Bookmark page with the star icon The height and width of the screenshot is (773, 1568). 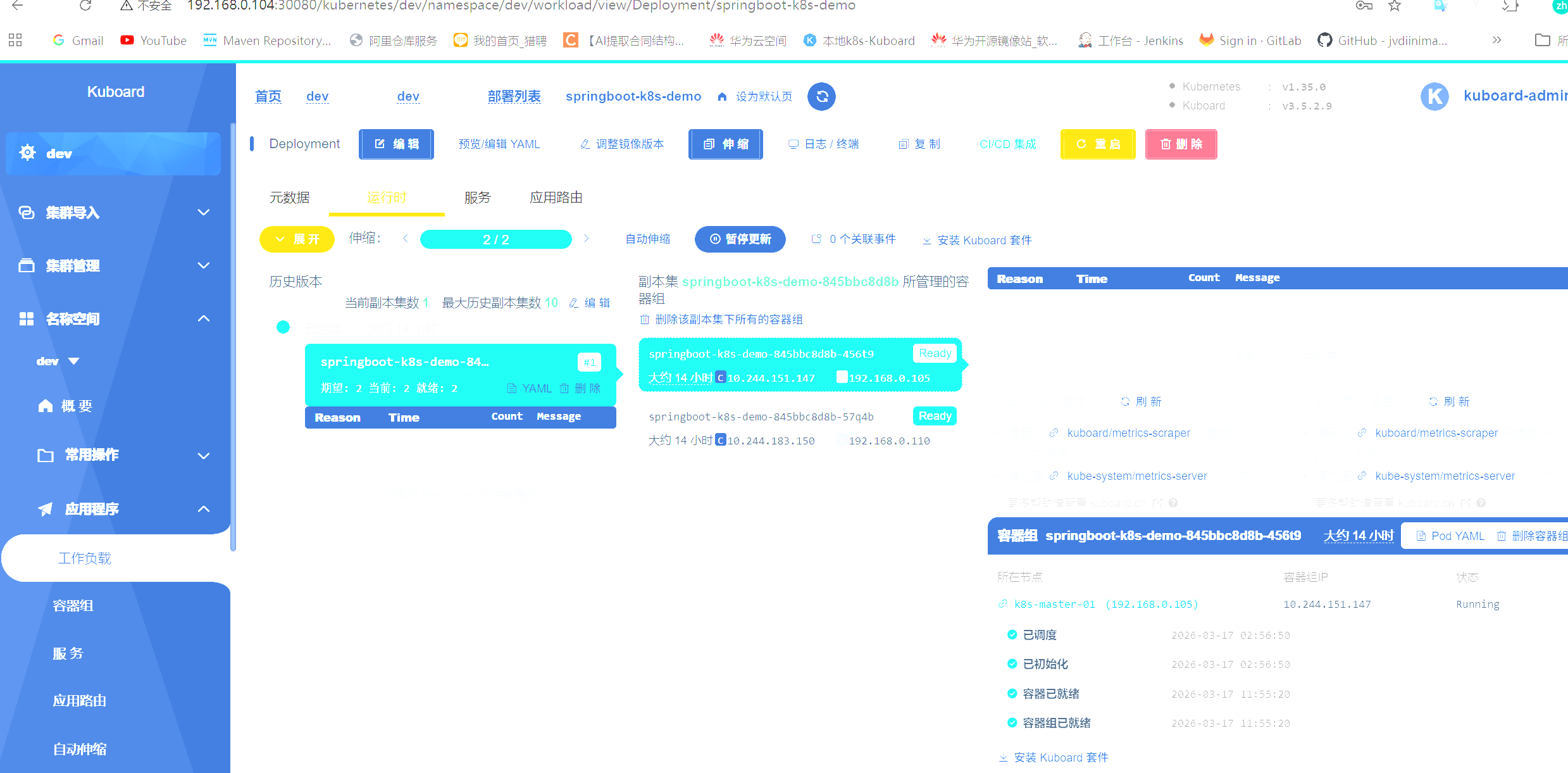(1395, 6)
